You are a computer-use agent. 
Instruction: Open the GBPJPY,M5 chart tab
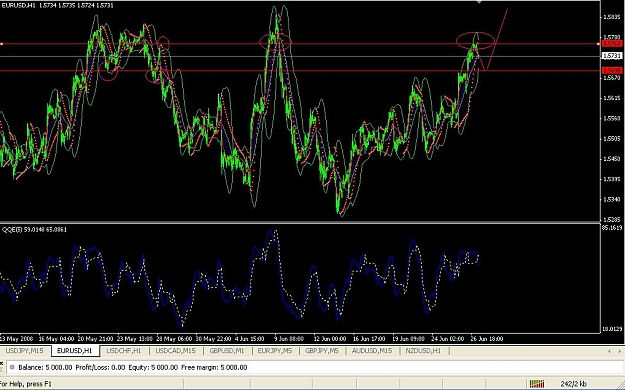322,351
